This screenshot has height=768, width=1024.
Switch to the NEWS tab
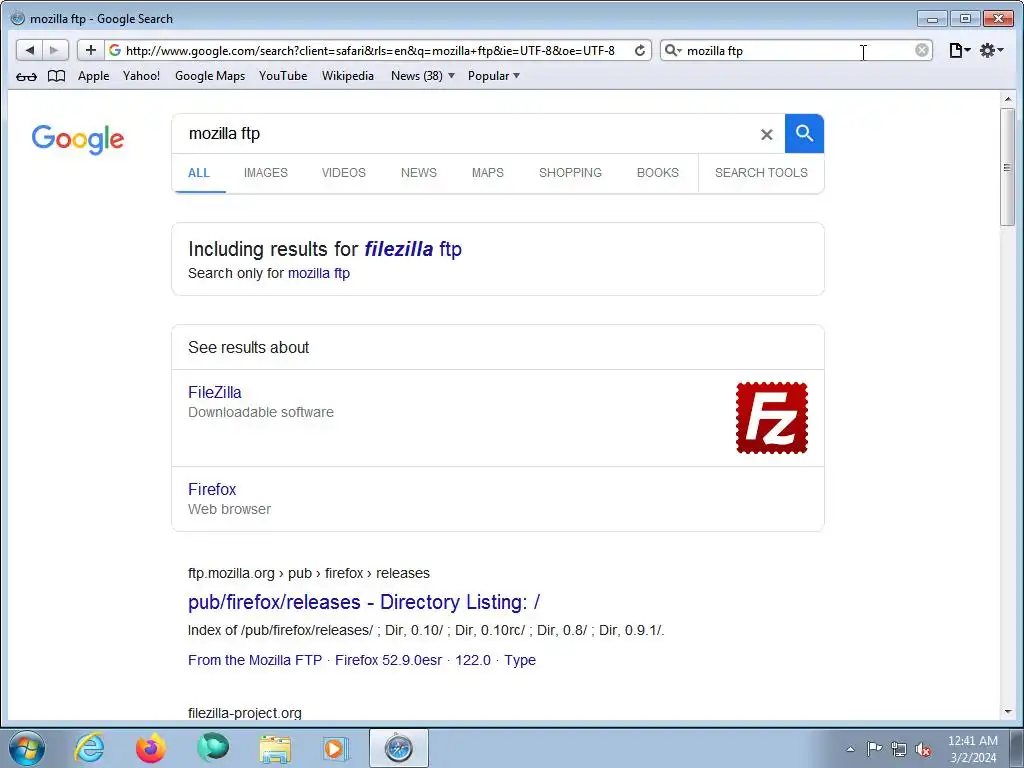coord(419,173)
